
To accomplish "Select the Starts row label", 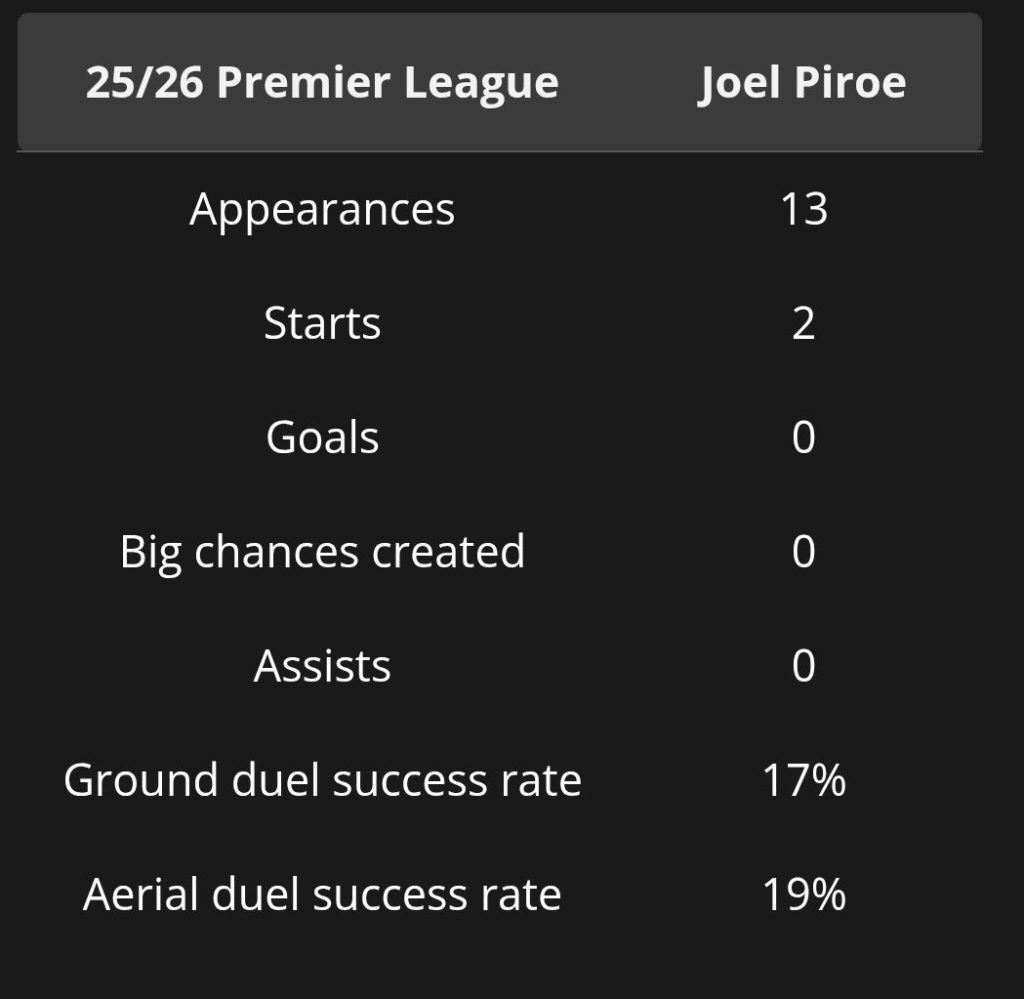I will (322, 323).
